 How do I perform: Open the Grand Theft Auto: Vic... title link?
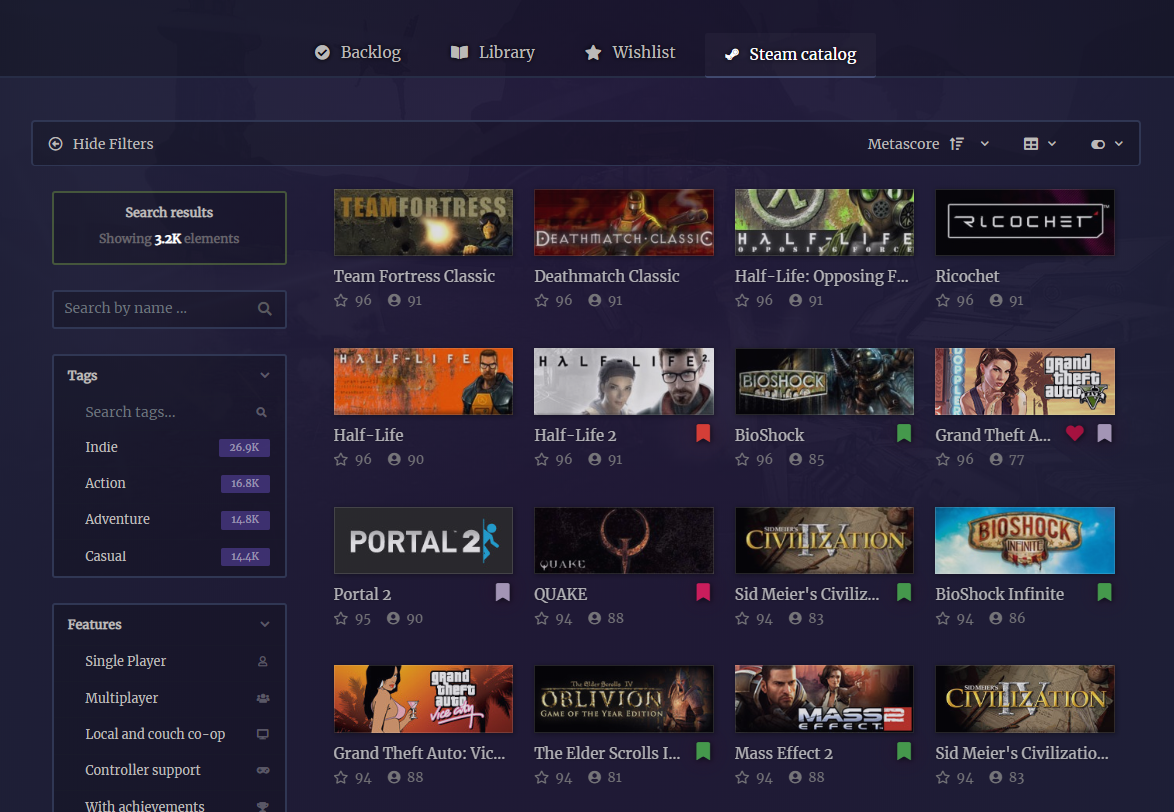coord(419,753)
